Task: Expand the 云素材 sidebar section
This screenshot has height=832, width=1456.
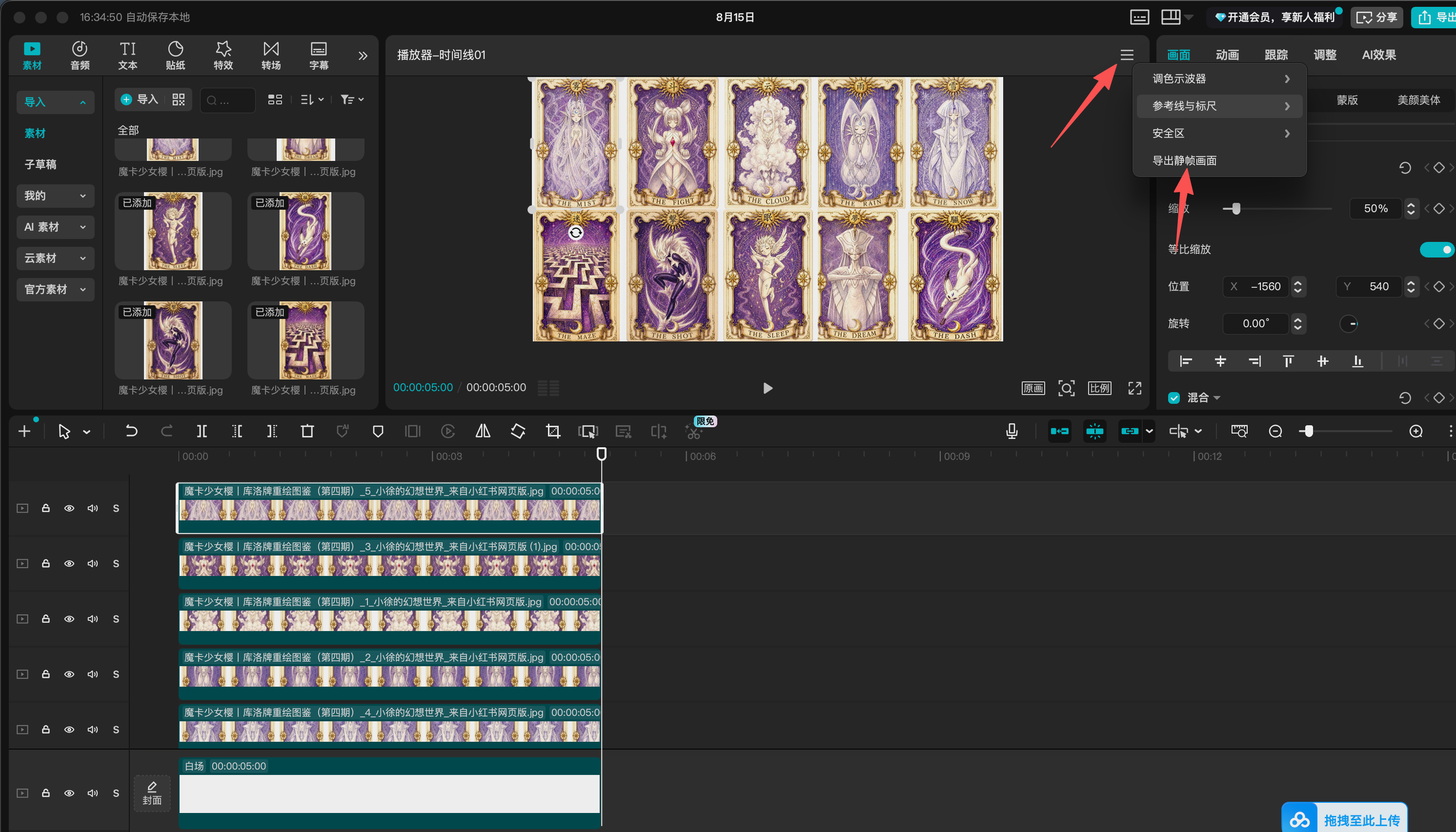Action: pos(55,258)
